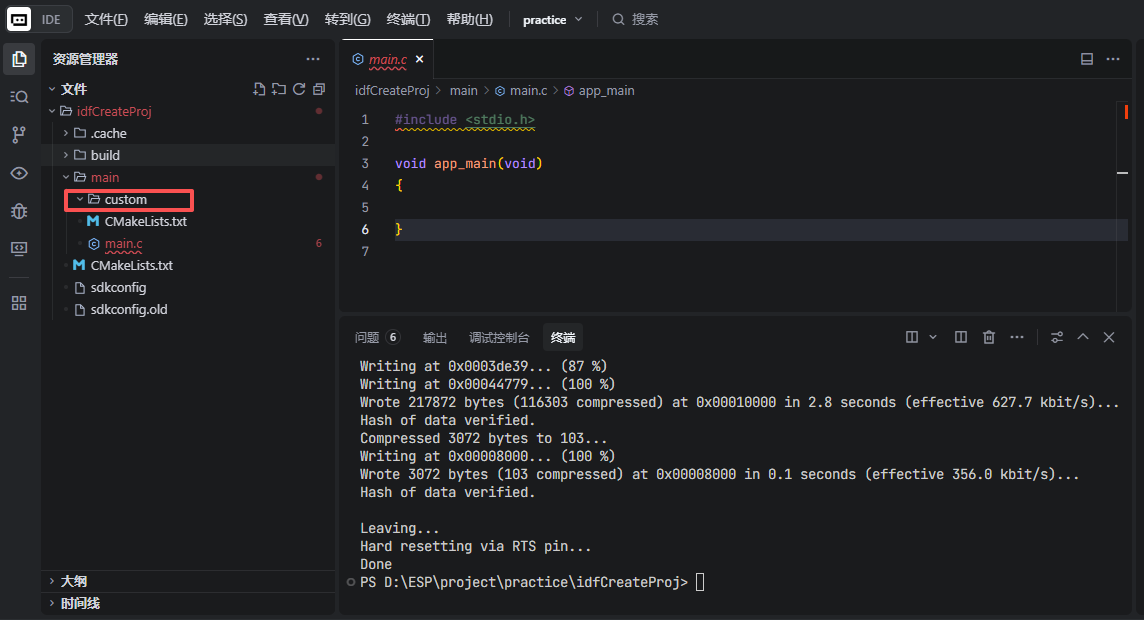Split the terminal
This screenshot has width=1144, height=620.
[961, 337]
